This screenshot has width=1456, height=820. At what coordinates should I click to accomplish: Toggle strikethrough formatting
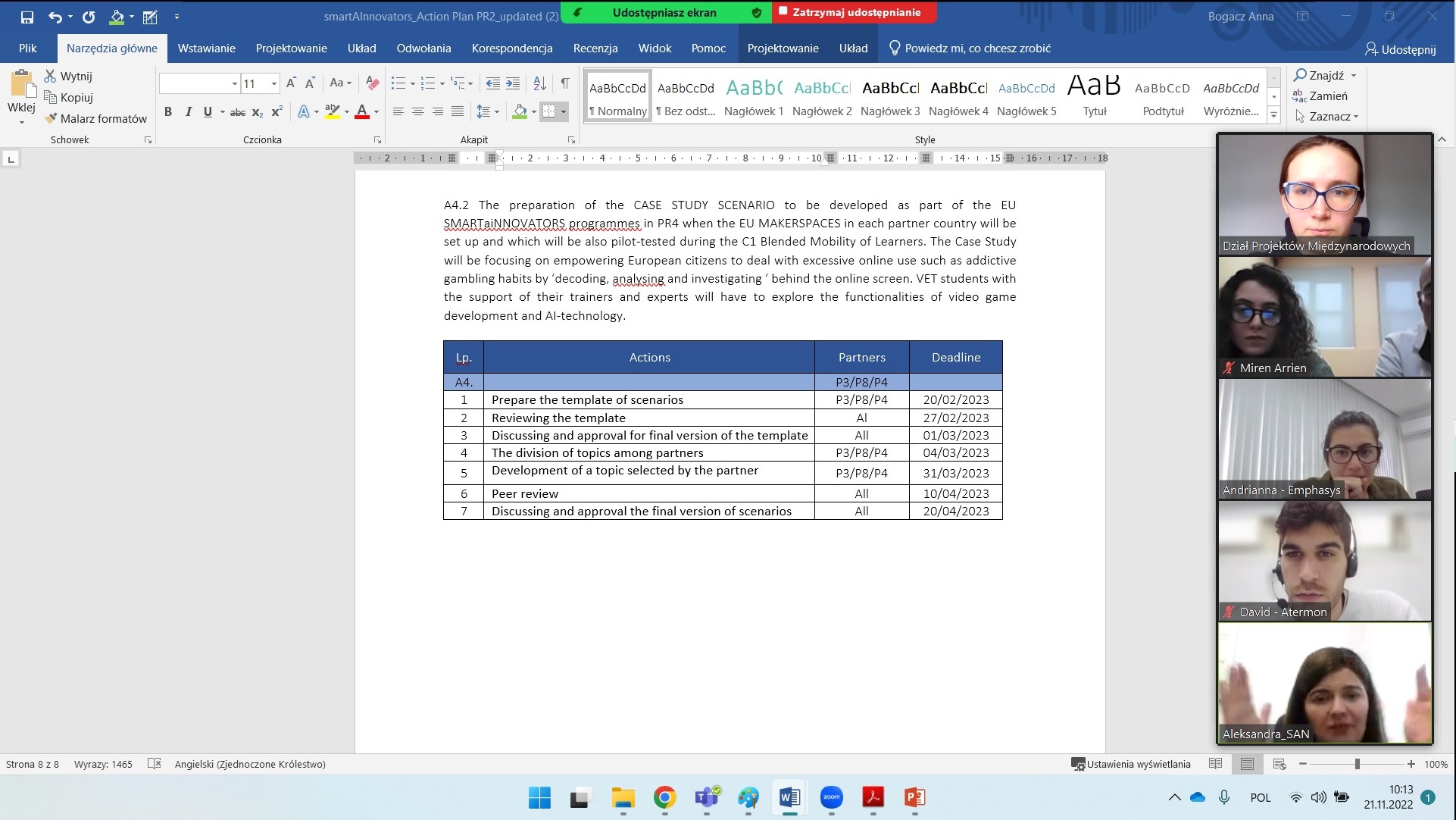[238, 111]
